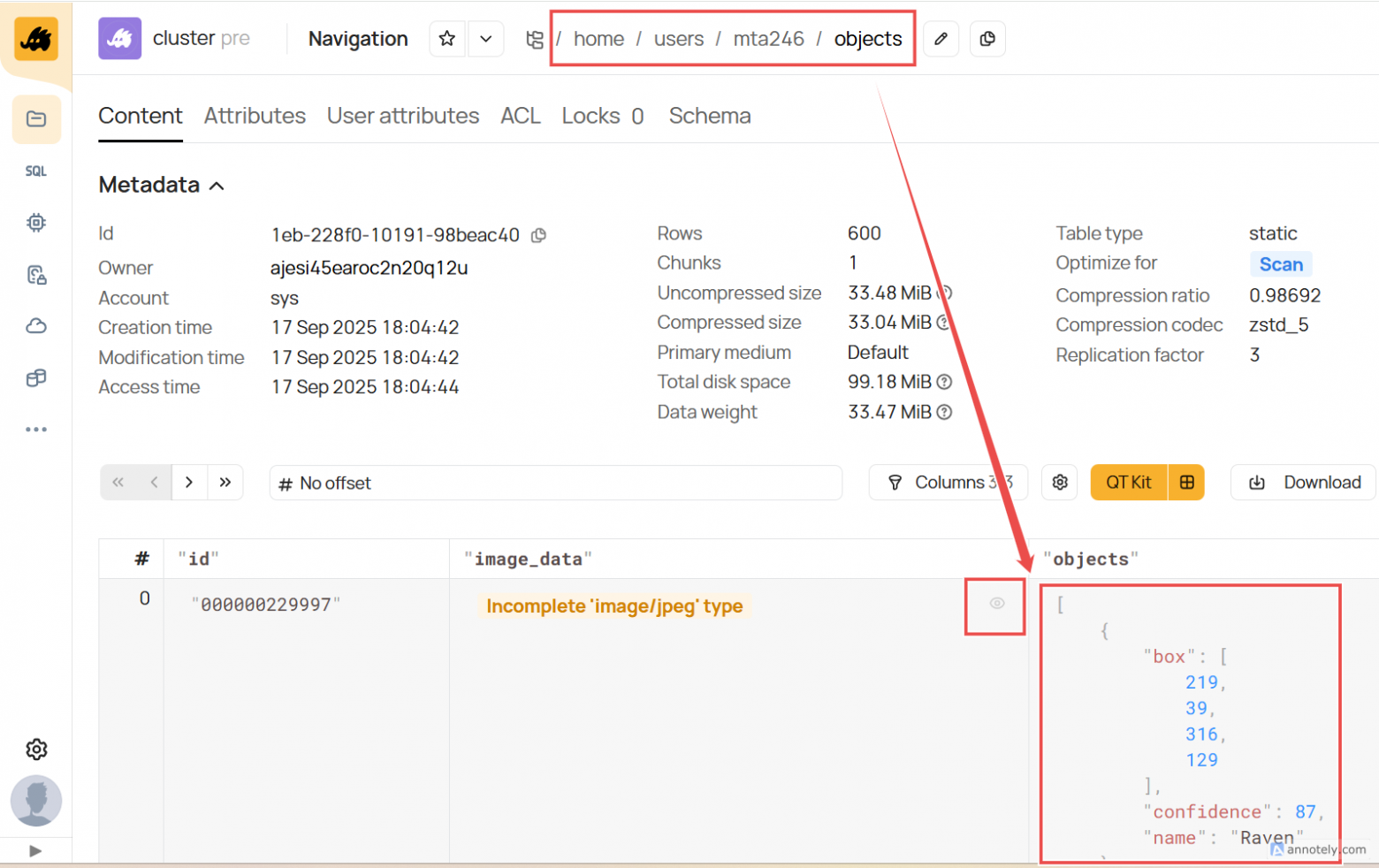Viewport: 1379px width, 868px height.
Task: Open the tree navigation icon before the breadcrumb
Action: coord(535,39)
